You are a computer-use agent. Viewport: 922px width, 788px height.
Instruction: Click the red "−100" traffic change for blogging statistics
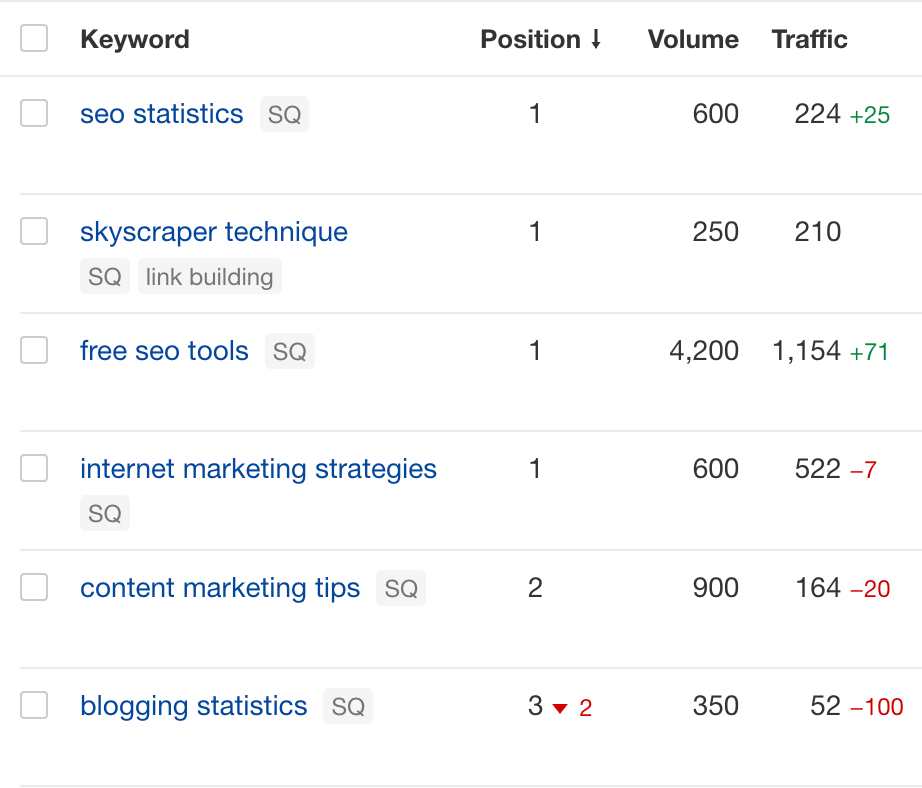tap(874, 707)
